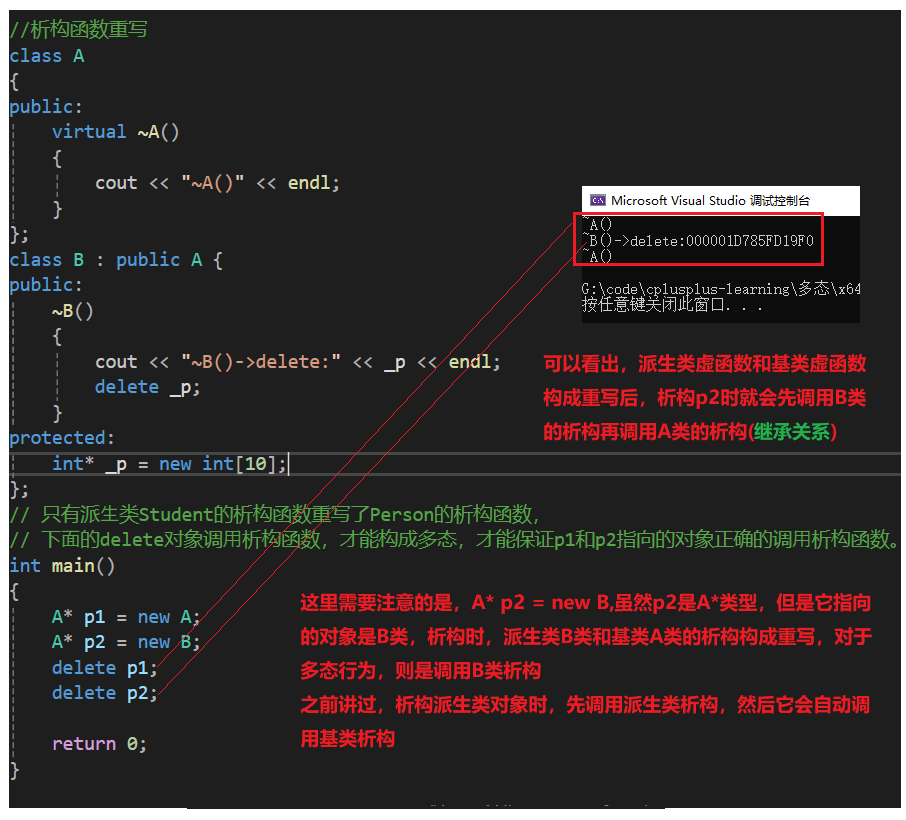The height and width of the screenshot is (820, 906).
Task: Click the cout "~B()->delete:" statement
Action: [298, 362]
